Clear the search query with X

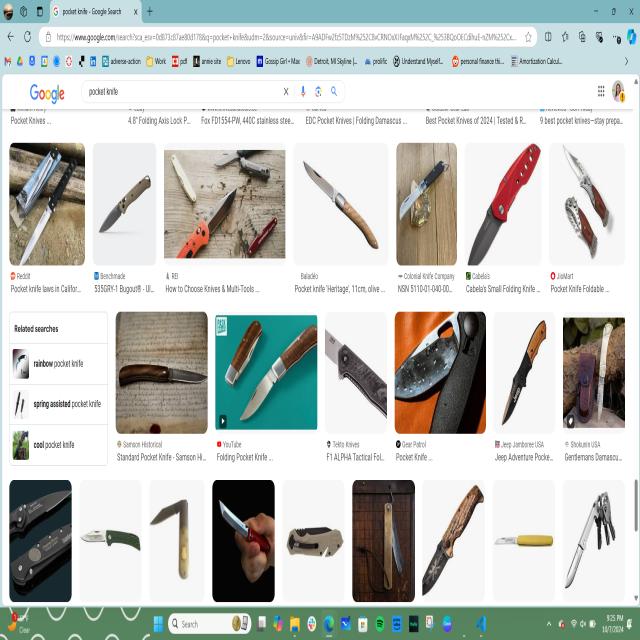286,92
